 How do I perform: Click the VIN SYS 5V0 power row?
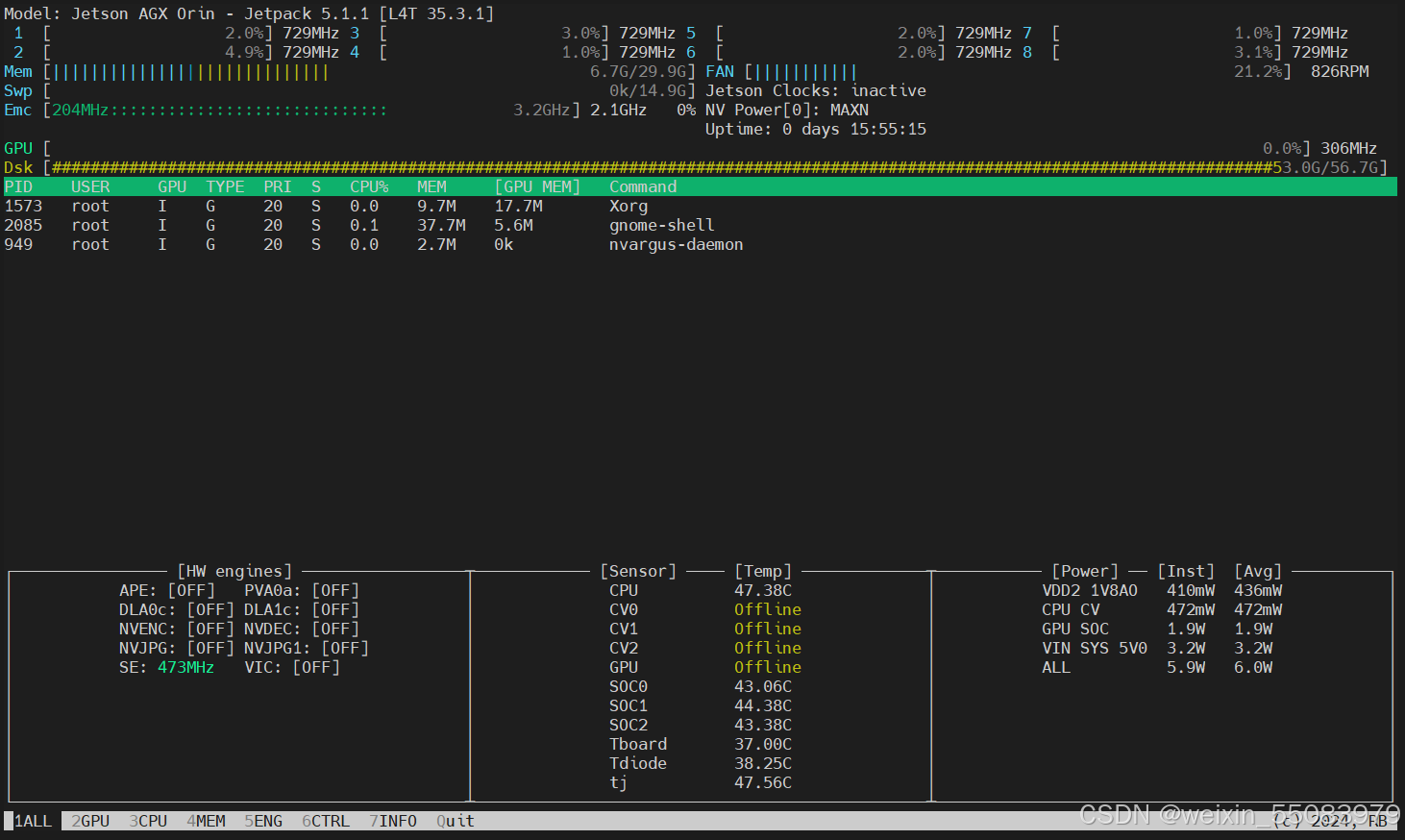click(x=1157, y=648)
